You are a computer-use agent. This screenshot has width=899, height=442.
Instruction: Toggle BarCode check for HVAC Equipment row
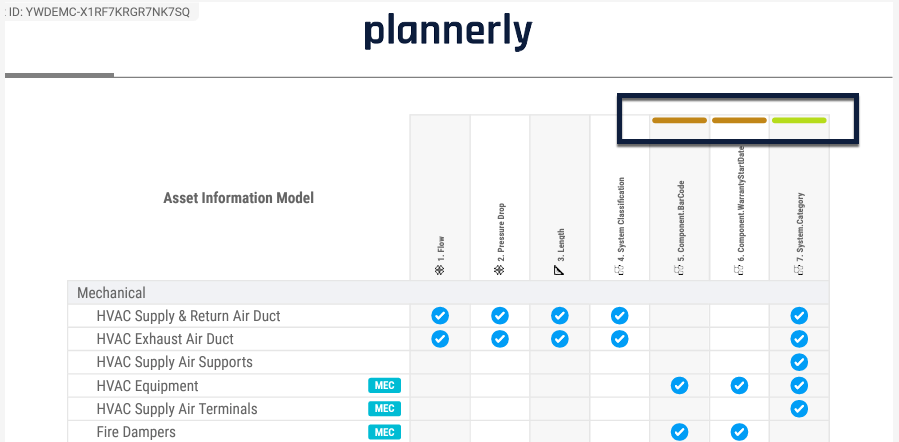coord(679,385)
